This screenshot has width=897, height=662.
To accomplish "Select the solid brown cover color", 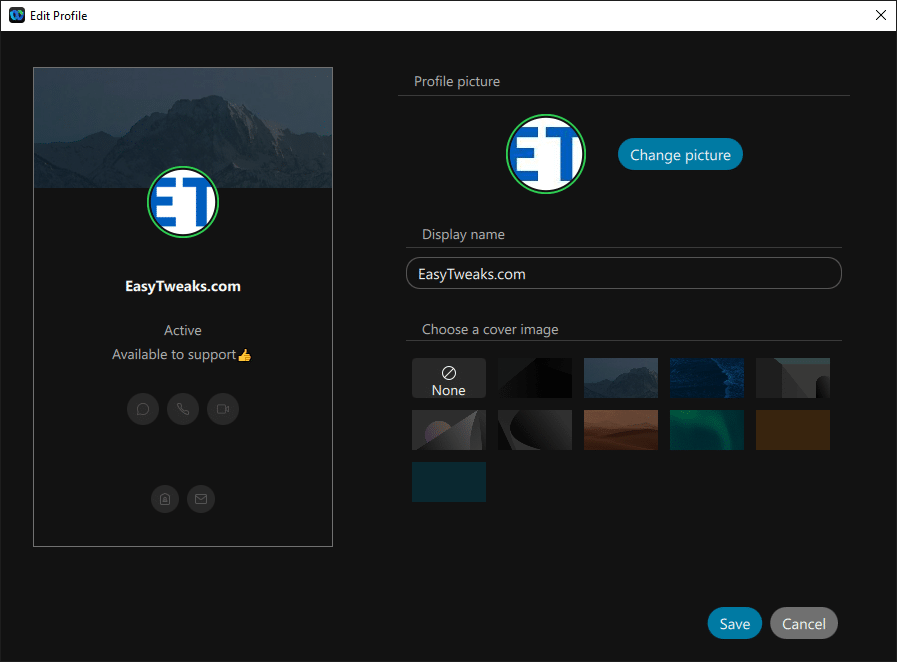I will pyautogui.click(x=793, y=430).
